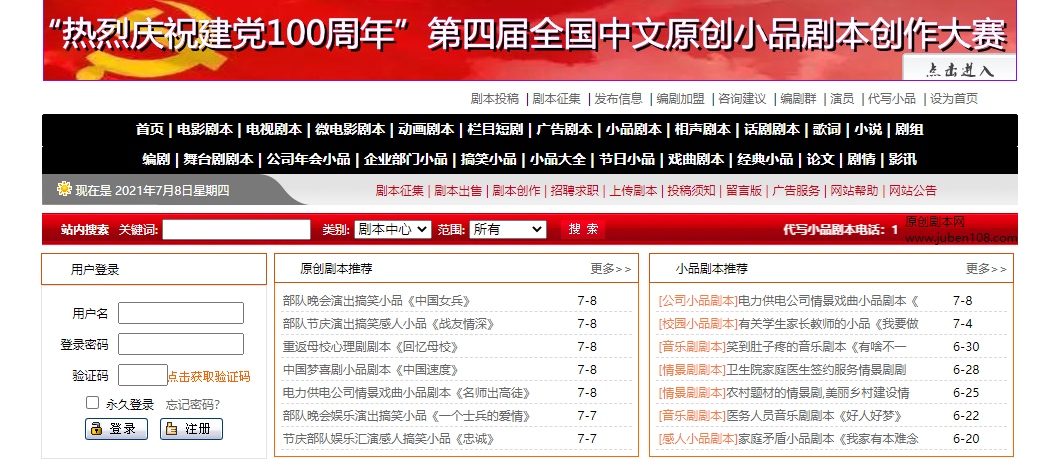Open 相声剧本 menu item
This screenshot has height=459, width=1059.
point(702,129)
